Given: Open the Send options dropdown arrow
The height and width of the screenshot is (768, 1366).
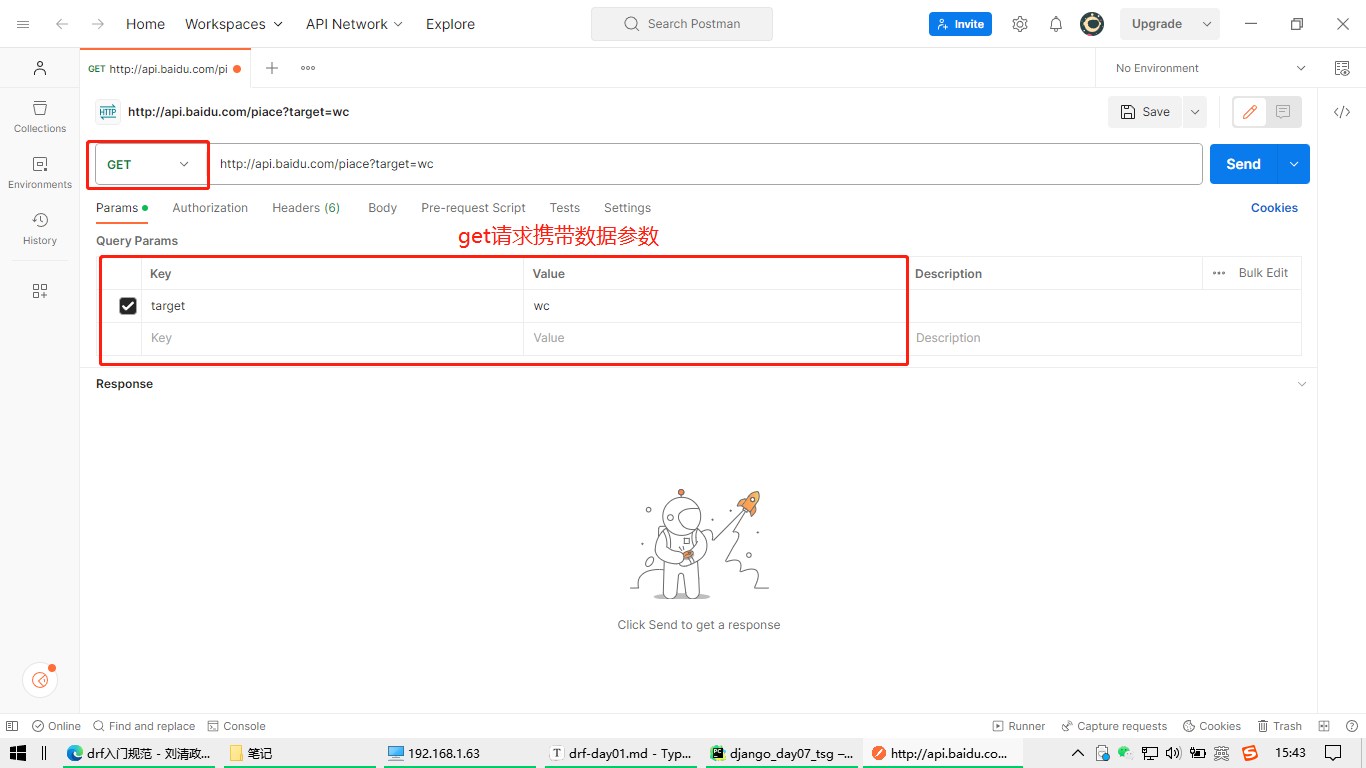Looking at the screenshot, I should [1294, 164].
